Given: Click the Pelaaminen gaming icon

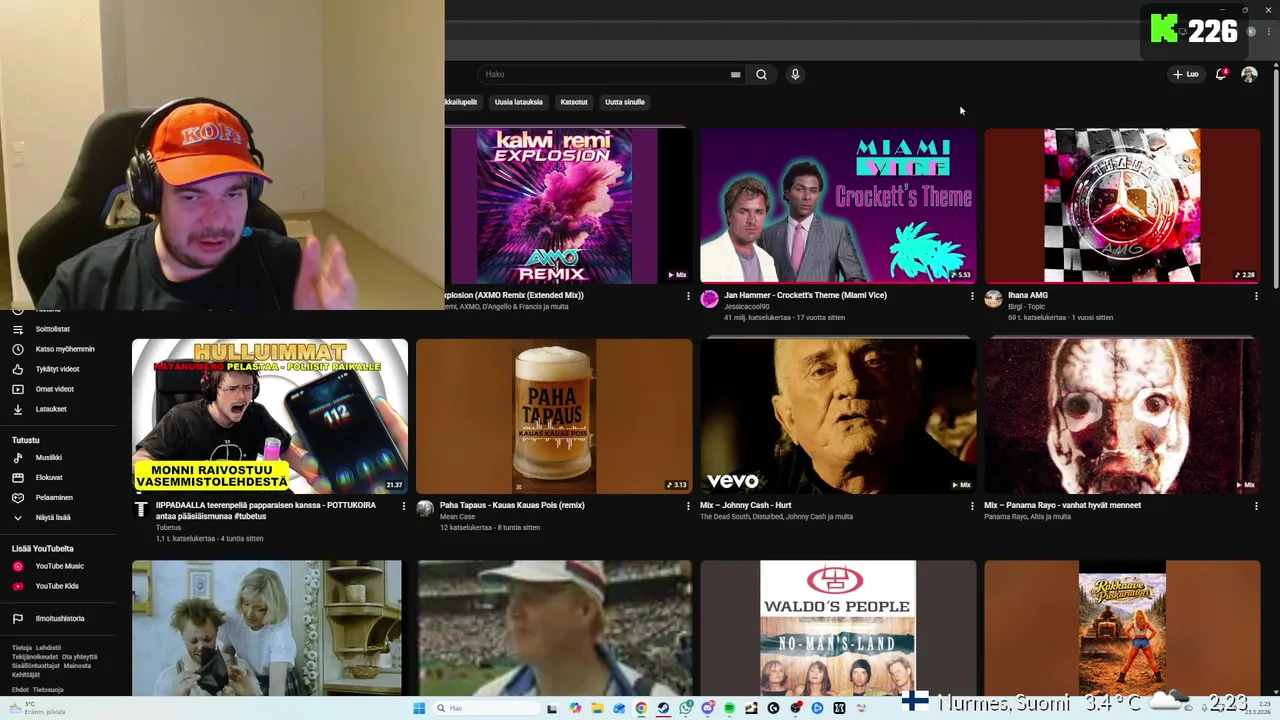Looking at the screenshot, I should 17,498.
